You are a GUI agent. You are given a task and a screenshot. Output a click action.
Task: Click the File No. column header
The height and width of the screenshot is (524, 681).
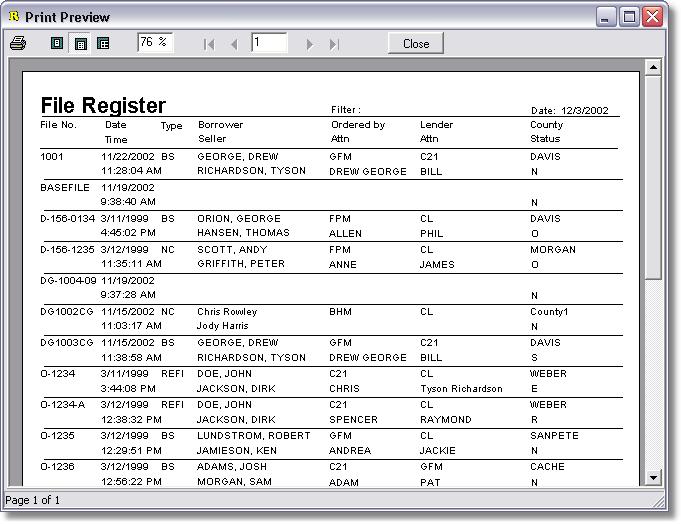[x=58, y=125]
